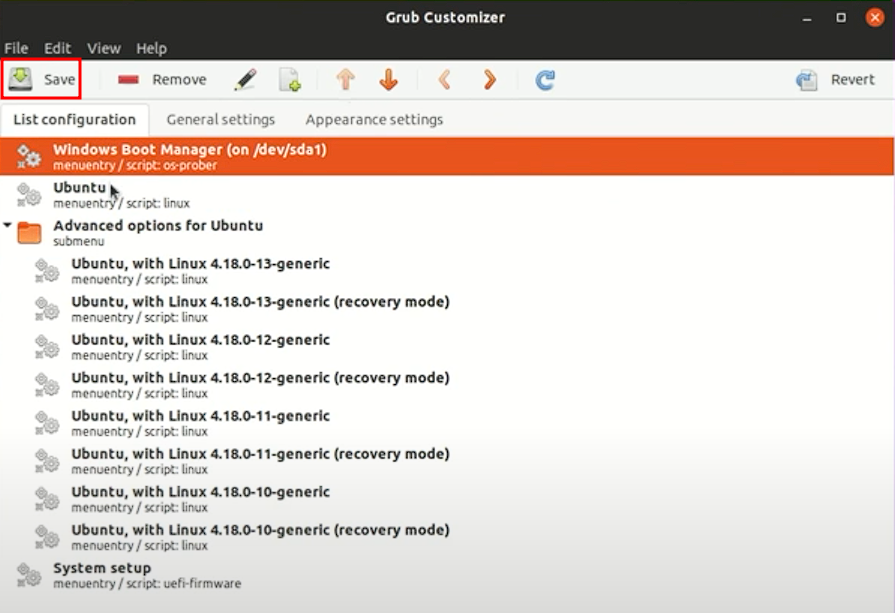
Task: Remove the selected entry with Remove button
Action: tap(162, 79)
